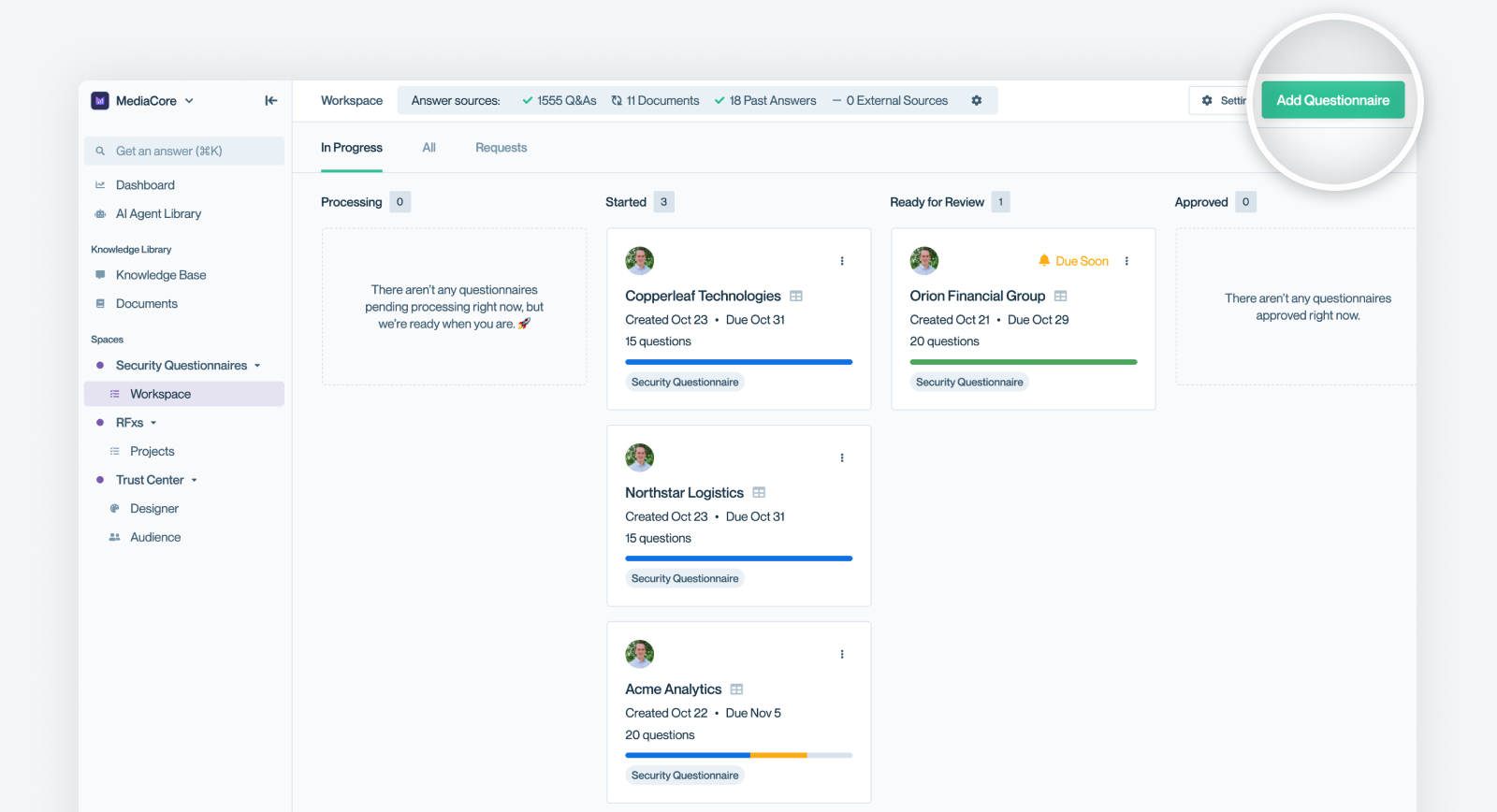Image resolution: width=1497 pixels, height=812 pixels.
Task: Click Orion Financial Group green progress bar
Action: pos(1023,362)
